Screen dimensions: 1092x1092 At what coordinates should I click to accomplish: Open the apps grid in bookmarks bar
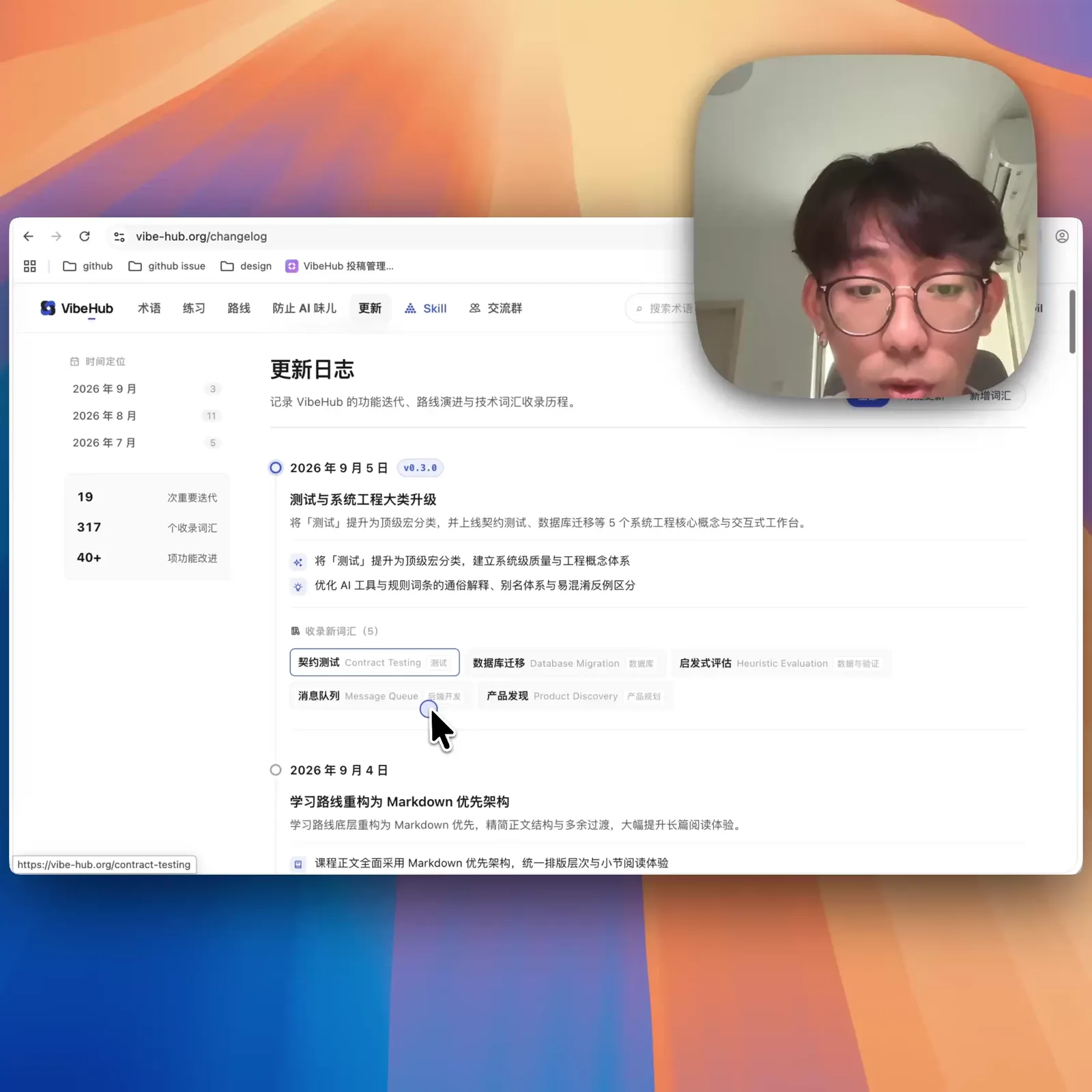[x=30, y=266]
